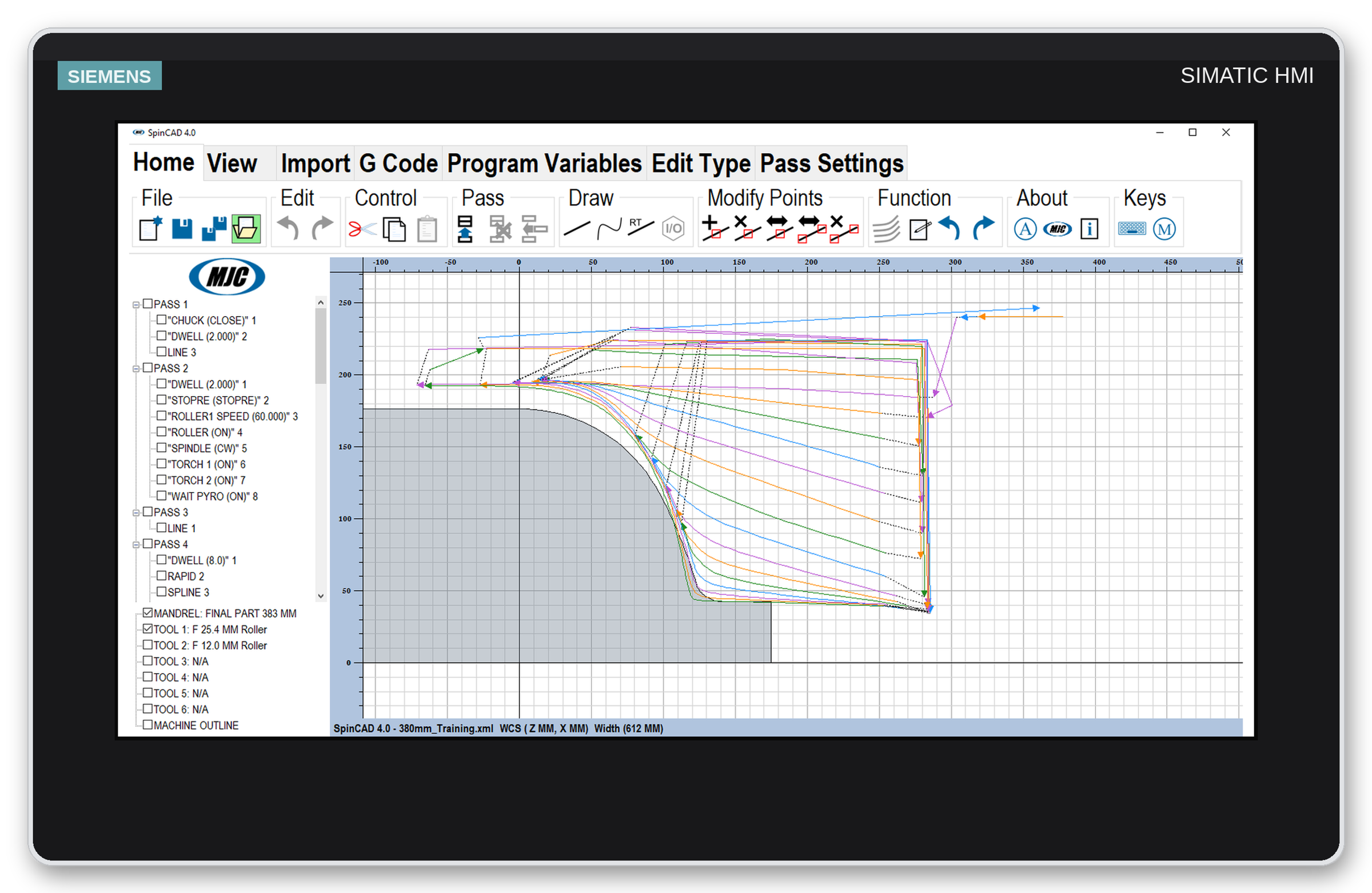The width and height of the screenshot is (1372, 893).
Task: Click the pencil edit Function icon
Action: [919, 229]
